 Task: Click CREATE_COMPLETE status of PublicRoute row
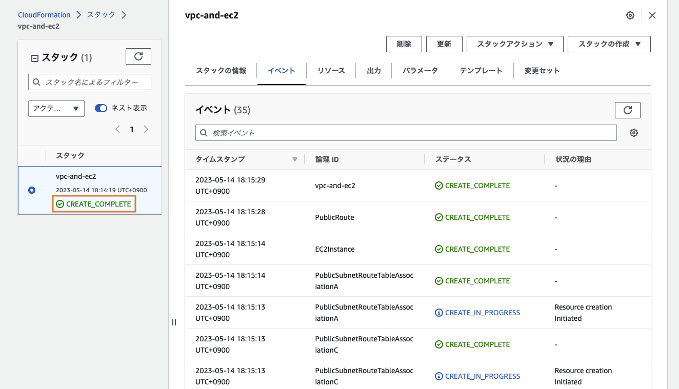[x=472, y=217]
